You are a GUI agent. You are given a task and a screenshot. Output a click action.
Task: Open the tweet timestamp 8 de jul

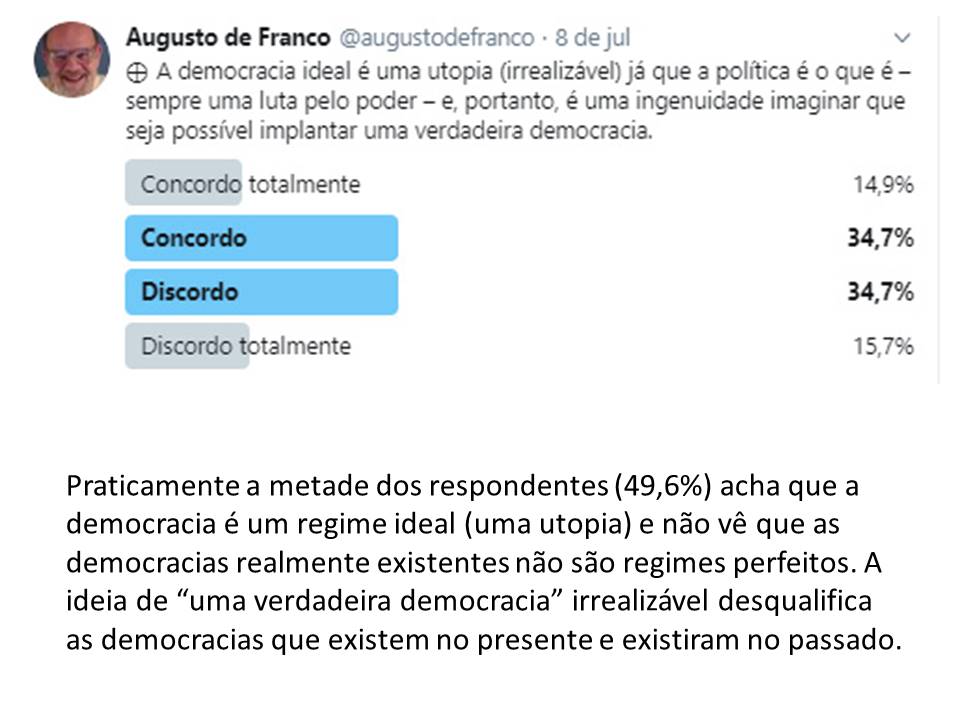coord(592,38)
